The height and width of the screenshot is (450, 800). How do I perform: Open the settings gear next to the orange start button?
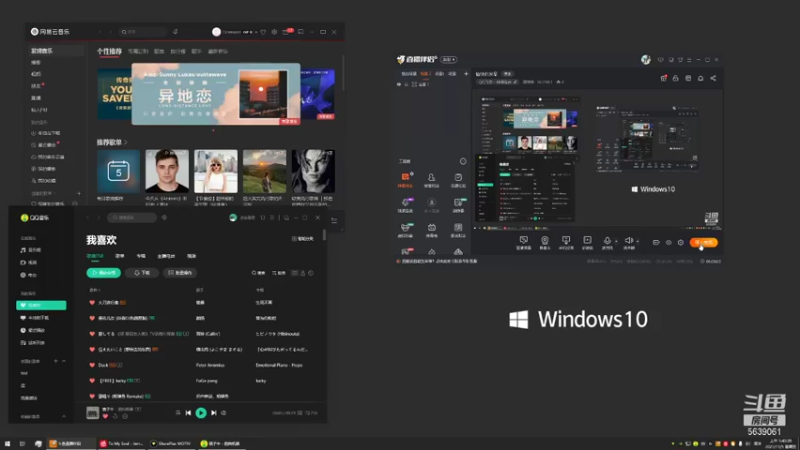click(681, 243)
